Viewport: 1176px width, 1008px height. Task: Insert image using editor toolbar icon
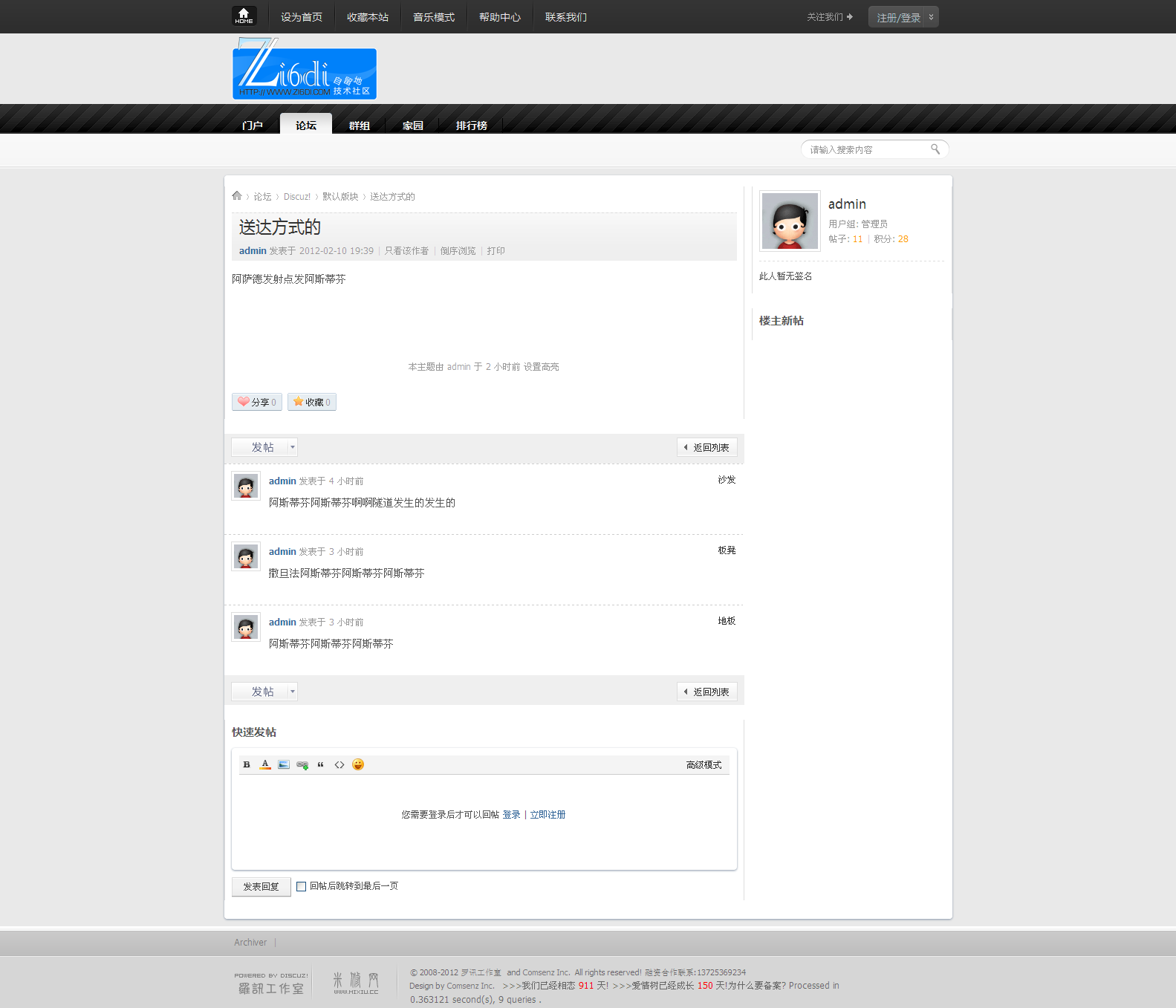284,764
